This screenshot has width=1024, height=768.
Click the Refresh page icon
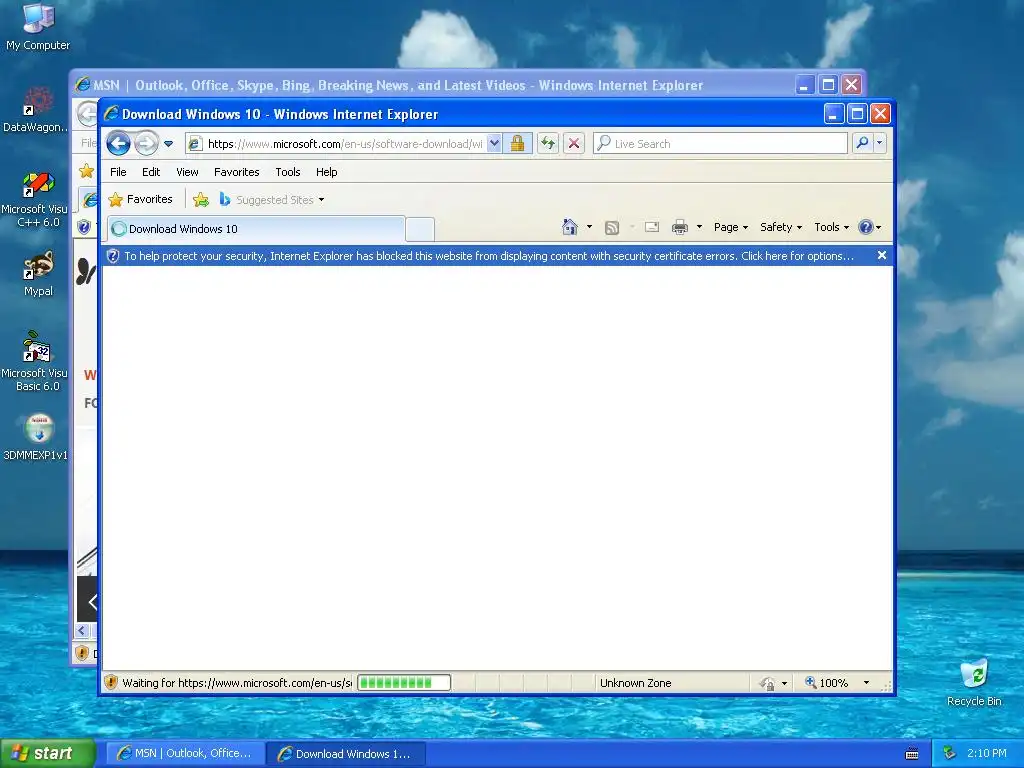tap(548, 143)
